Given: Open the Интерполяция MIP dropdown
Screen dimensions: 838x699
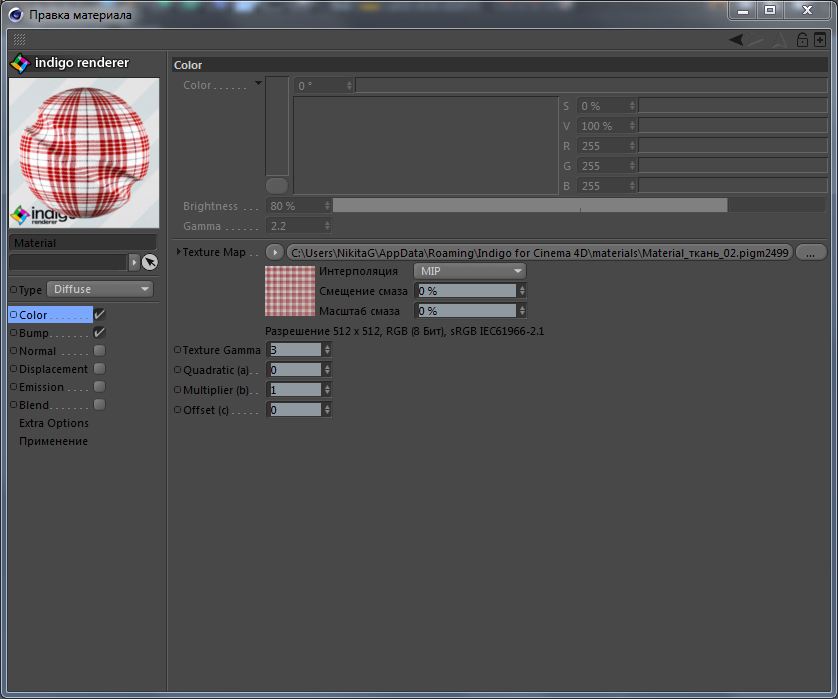Looking at the screenshot, I should click(470, 271).
